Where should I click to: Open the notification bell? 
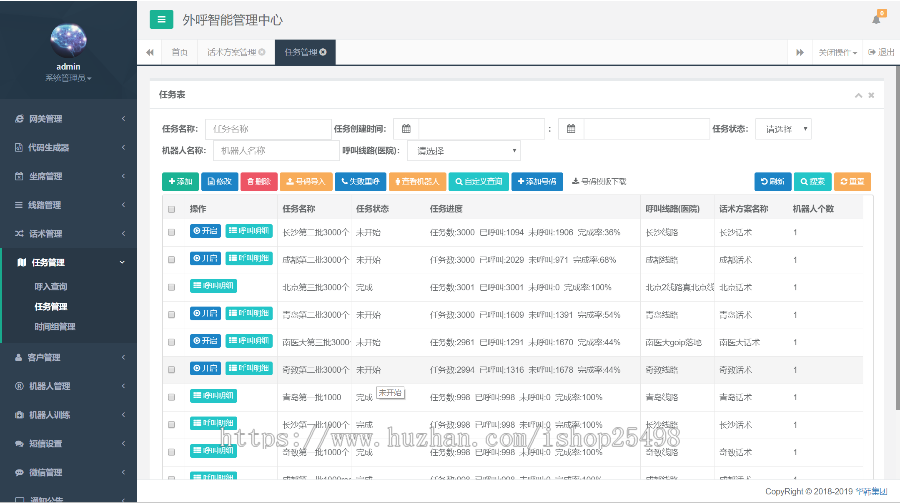coord(876,20)
